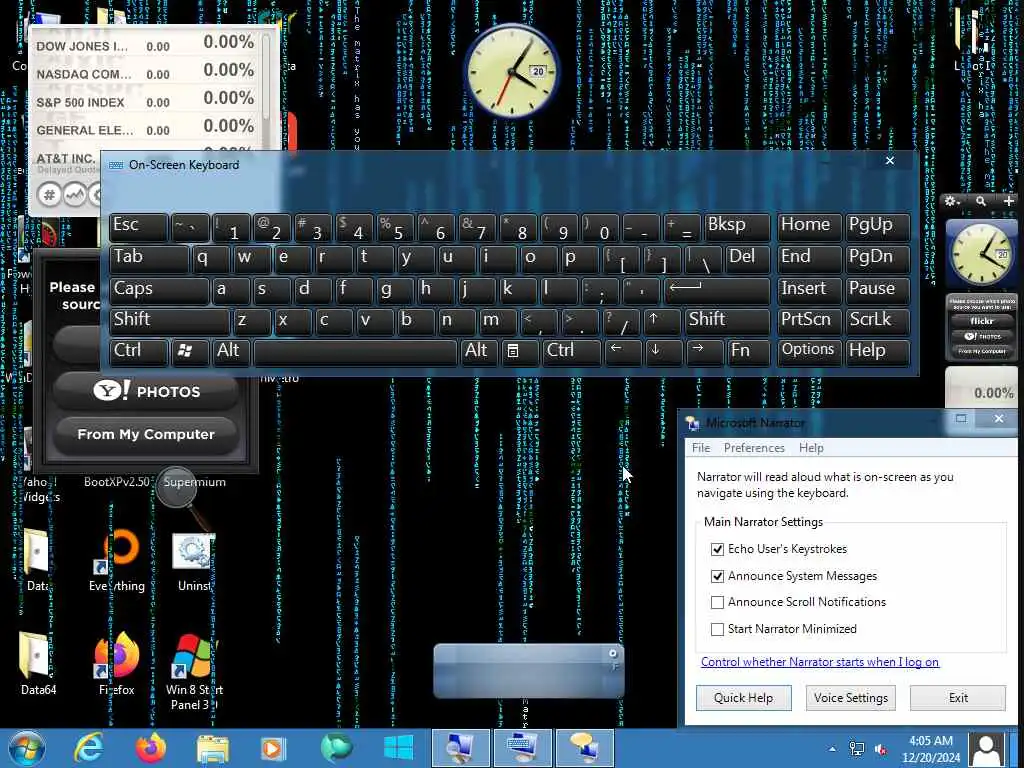Screen dimensions: 1024x768
Task: Click Quick Help button in Narrator
Action: (743, 697)
